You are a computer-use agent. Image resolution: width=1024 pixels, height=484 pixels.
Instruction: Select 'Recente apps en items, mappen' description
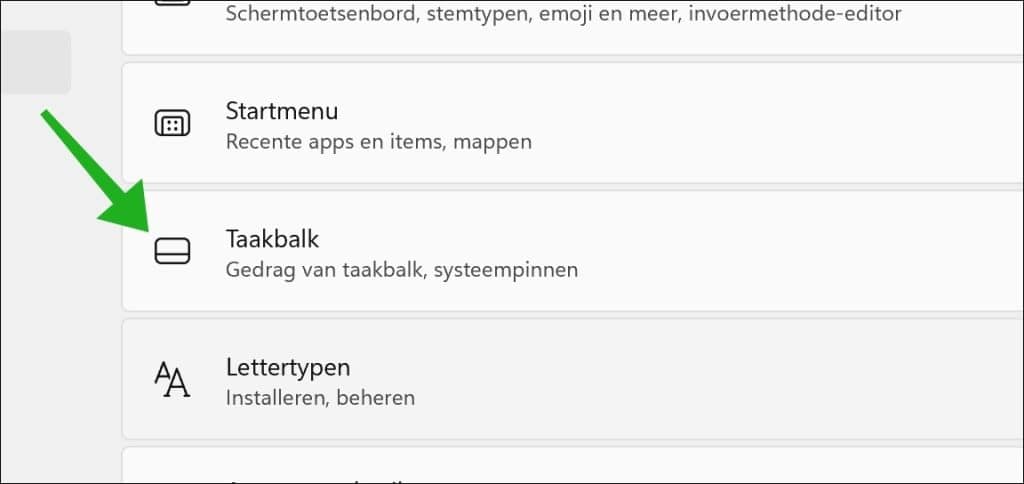coord(379,142)
